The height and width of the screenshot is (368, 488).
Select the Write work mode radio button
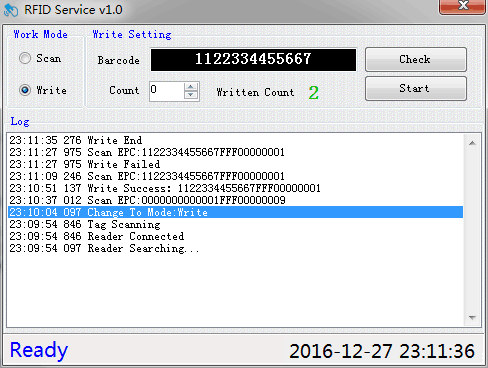pos(25,90)
